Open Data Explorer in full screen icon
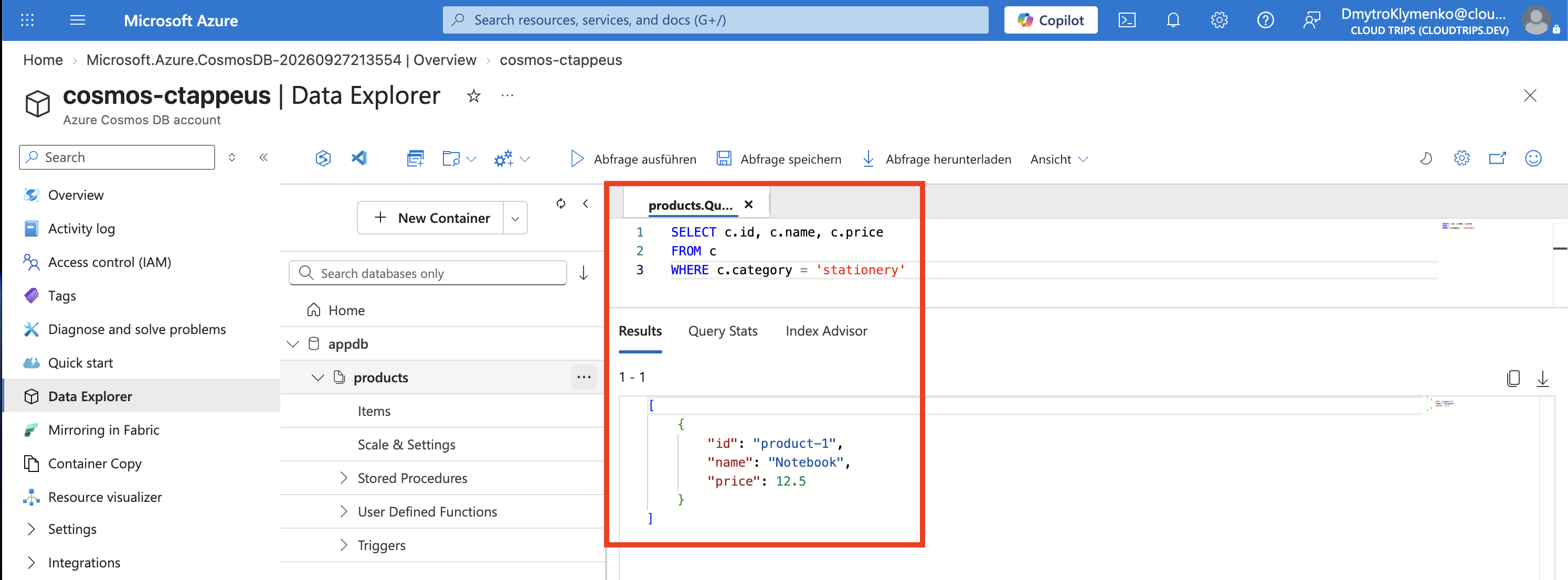 [1497, 158]
